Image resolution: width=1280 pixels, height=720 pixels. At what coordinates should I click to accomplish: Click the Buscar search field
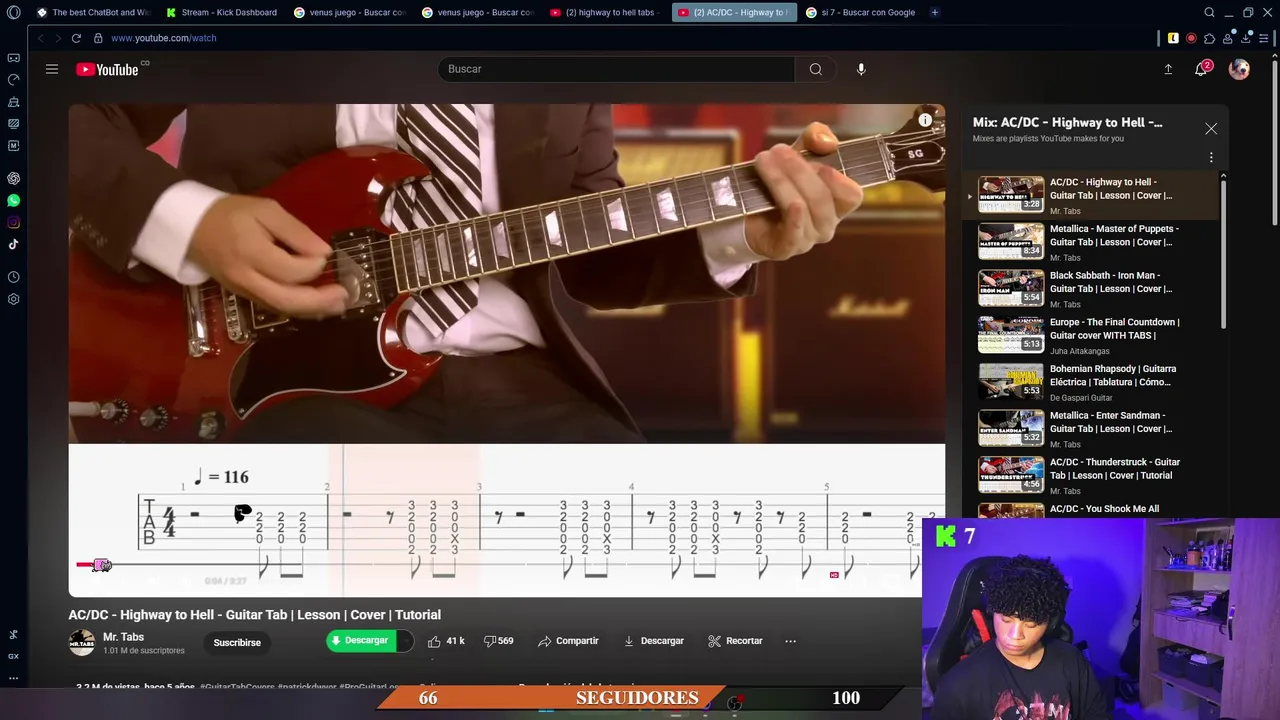[616, 69]
